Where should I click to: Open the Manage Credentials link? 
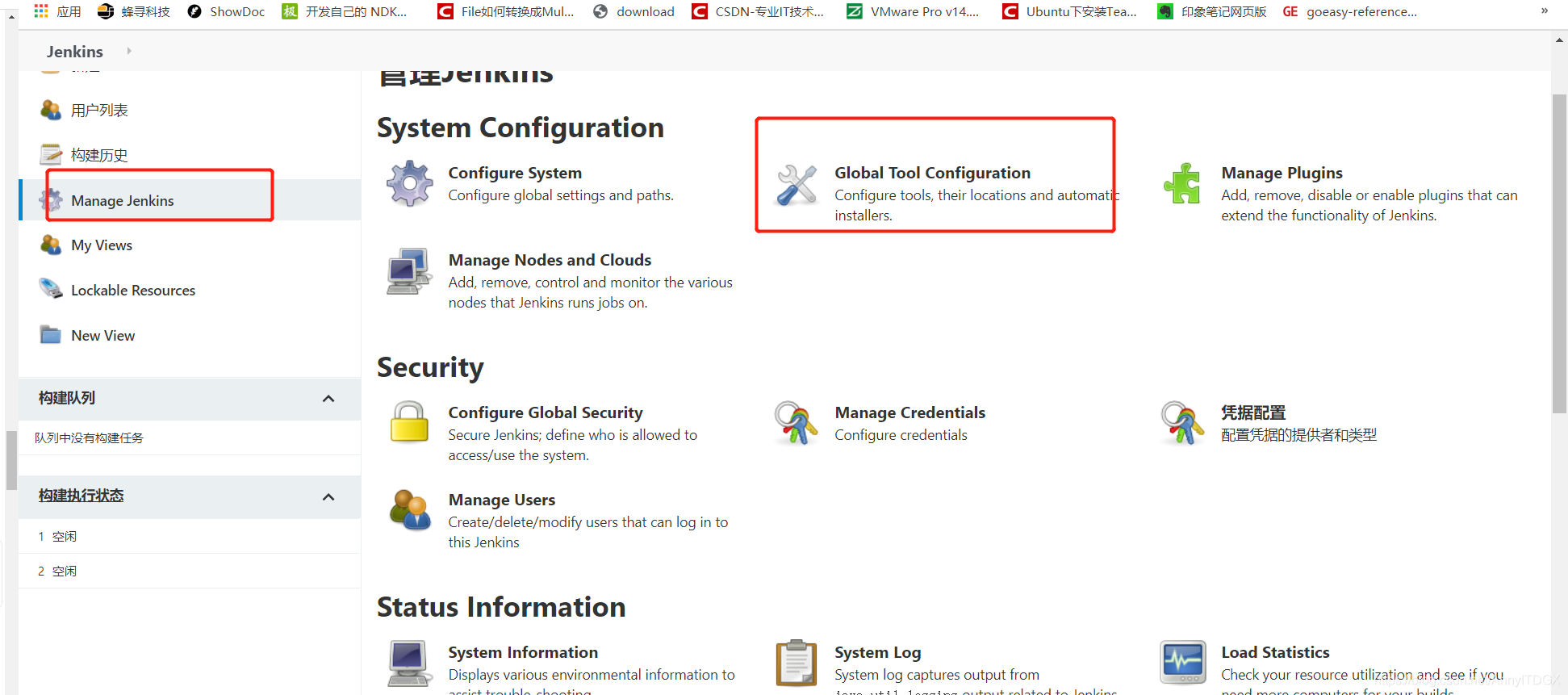[909, 412]
